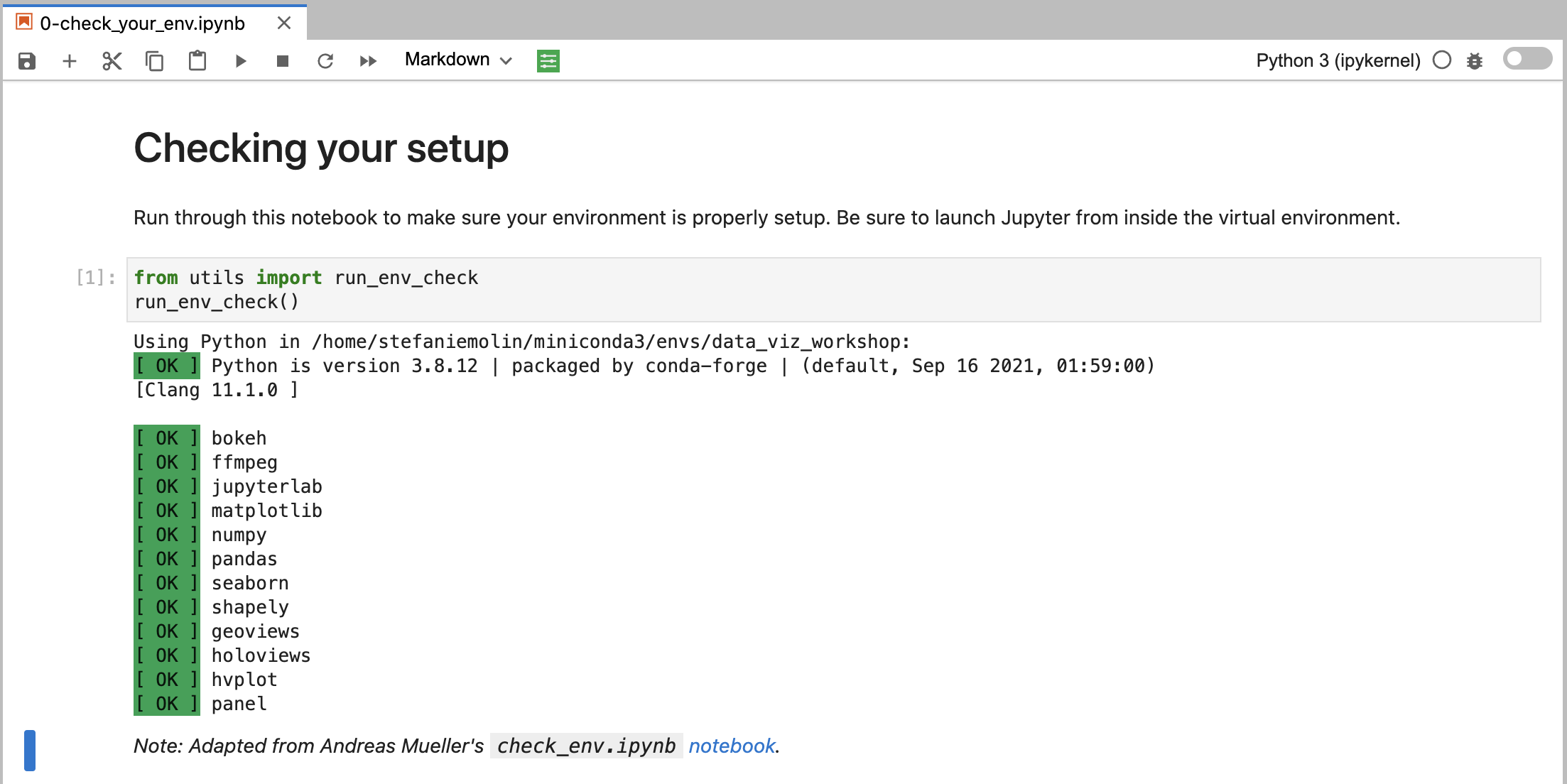Save the notebook with the disk icon
Screen dimensions: 1567x784
tap(27, 61)
